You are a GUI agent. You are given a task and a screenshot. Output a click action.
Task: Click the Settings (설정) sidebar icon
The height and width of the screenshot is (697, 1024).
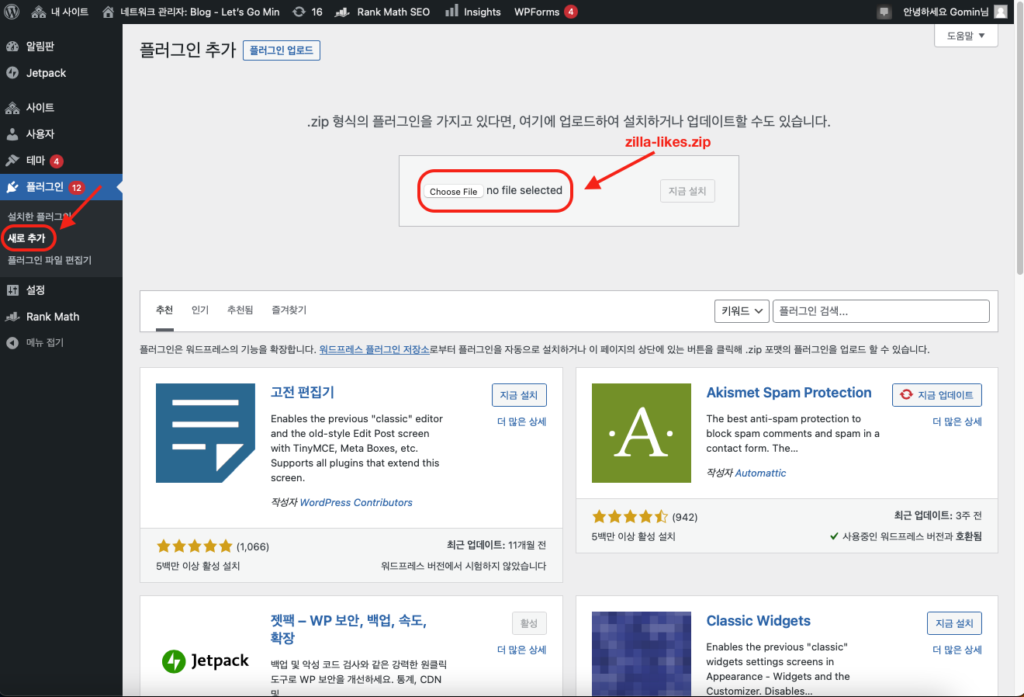(x=12, y=290)
